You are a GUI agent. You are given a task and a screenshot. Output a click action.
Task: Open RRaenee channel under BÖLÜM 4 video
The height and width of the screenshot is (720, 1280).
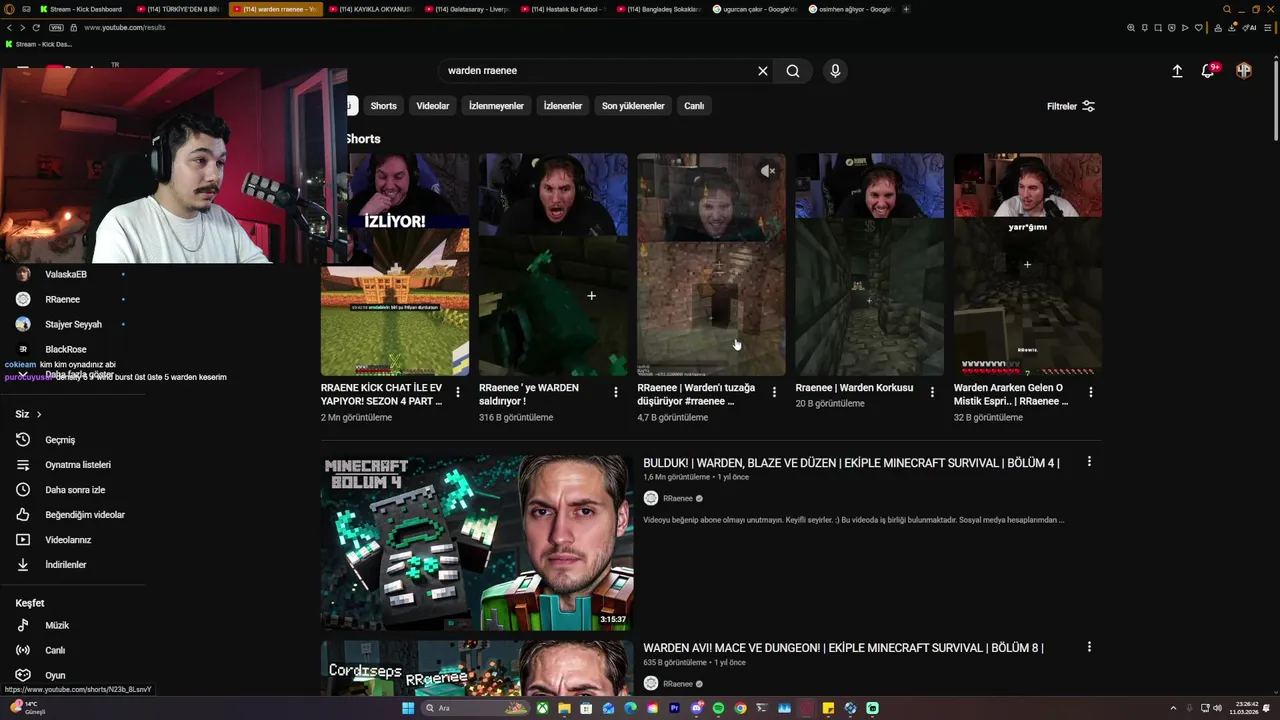tap(677, 498)
